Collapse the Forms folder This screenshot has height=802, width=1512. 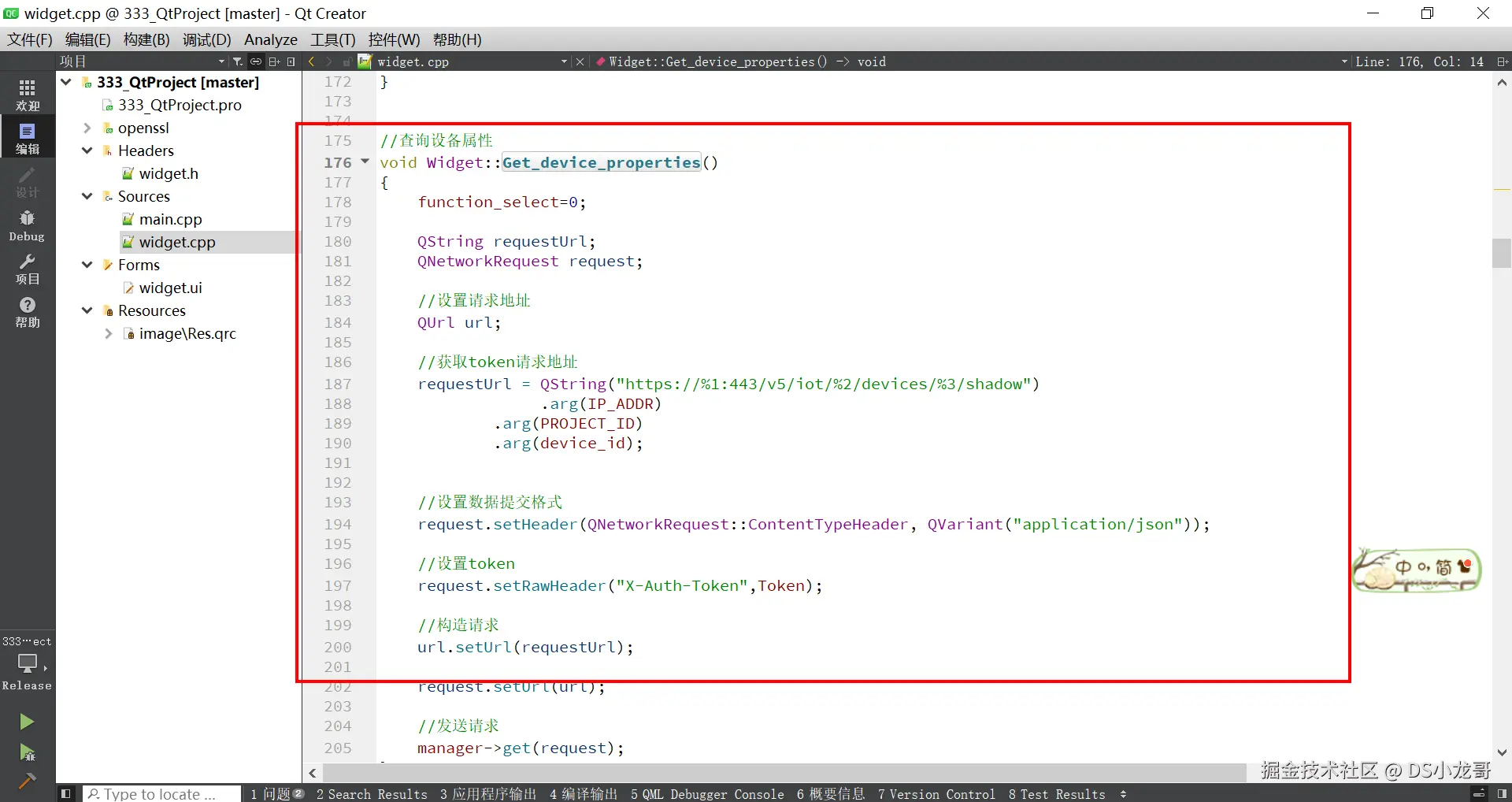[87, 265]
